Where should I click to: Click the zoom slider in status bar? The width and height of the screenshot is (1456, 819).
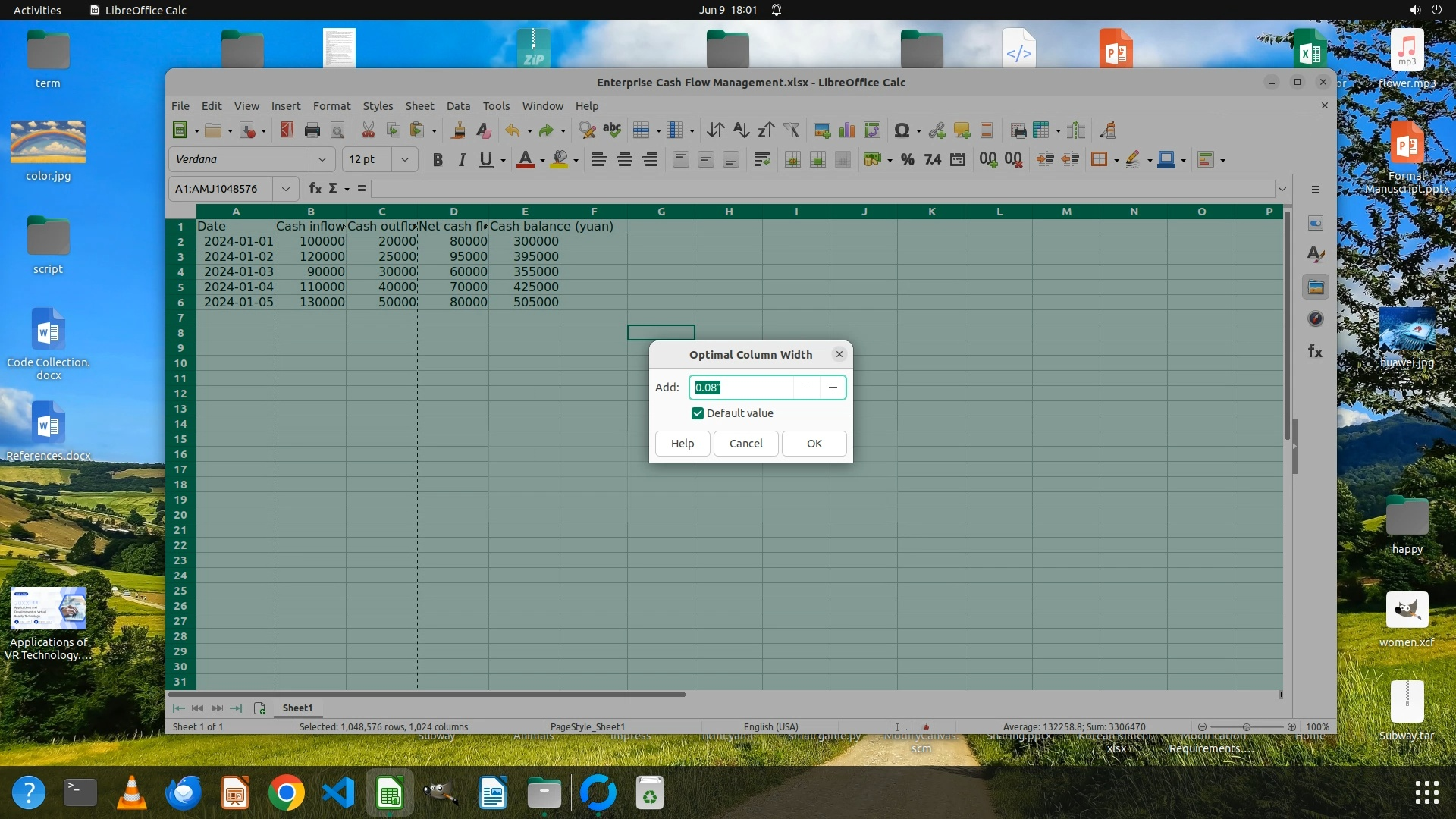pos(1246,727)
